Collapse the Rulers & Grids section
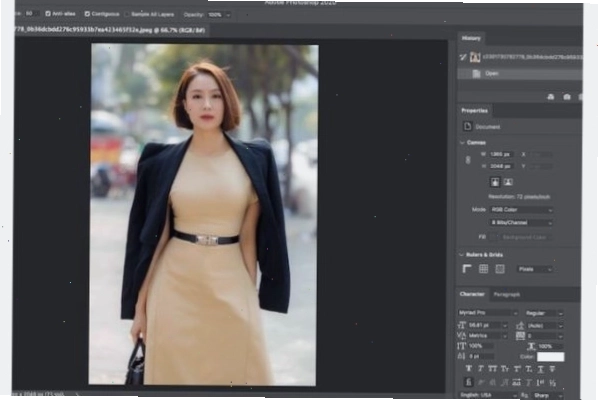The height and width of the screenshot is (401, 598). click(462, 255)
